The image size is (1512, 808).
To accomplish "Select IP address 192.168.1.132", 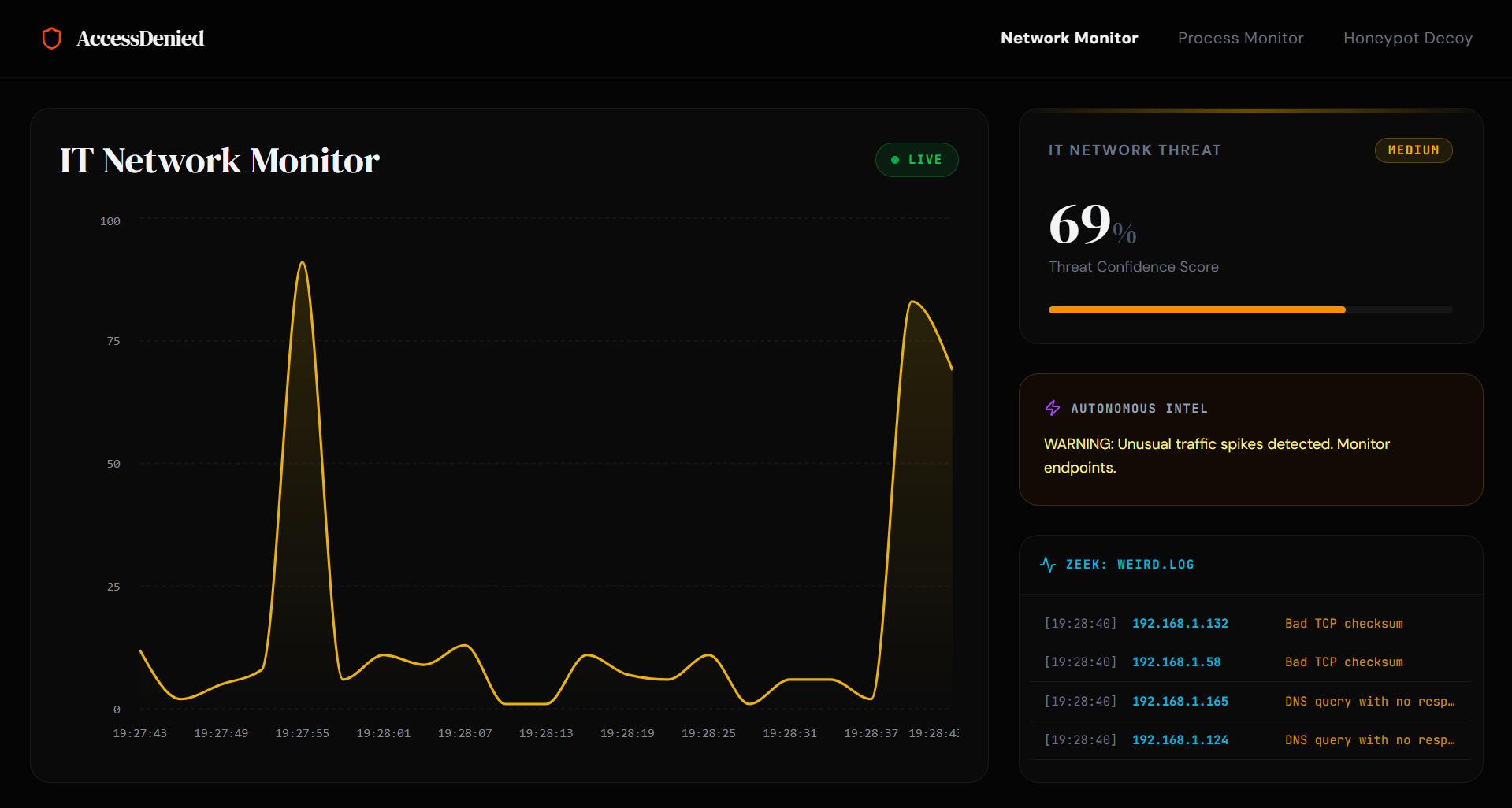I will tap(1180, 623).
